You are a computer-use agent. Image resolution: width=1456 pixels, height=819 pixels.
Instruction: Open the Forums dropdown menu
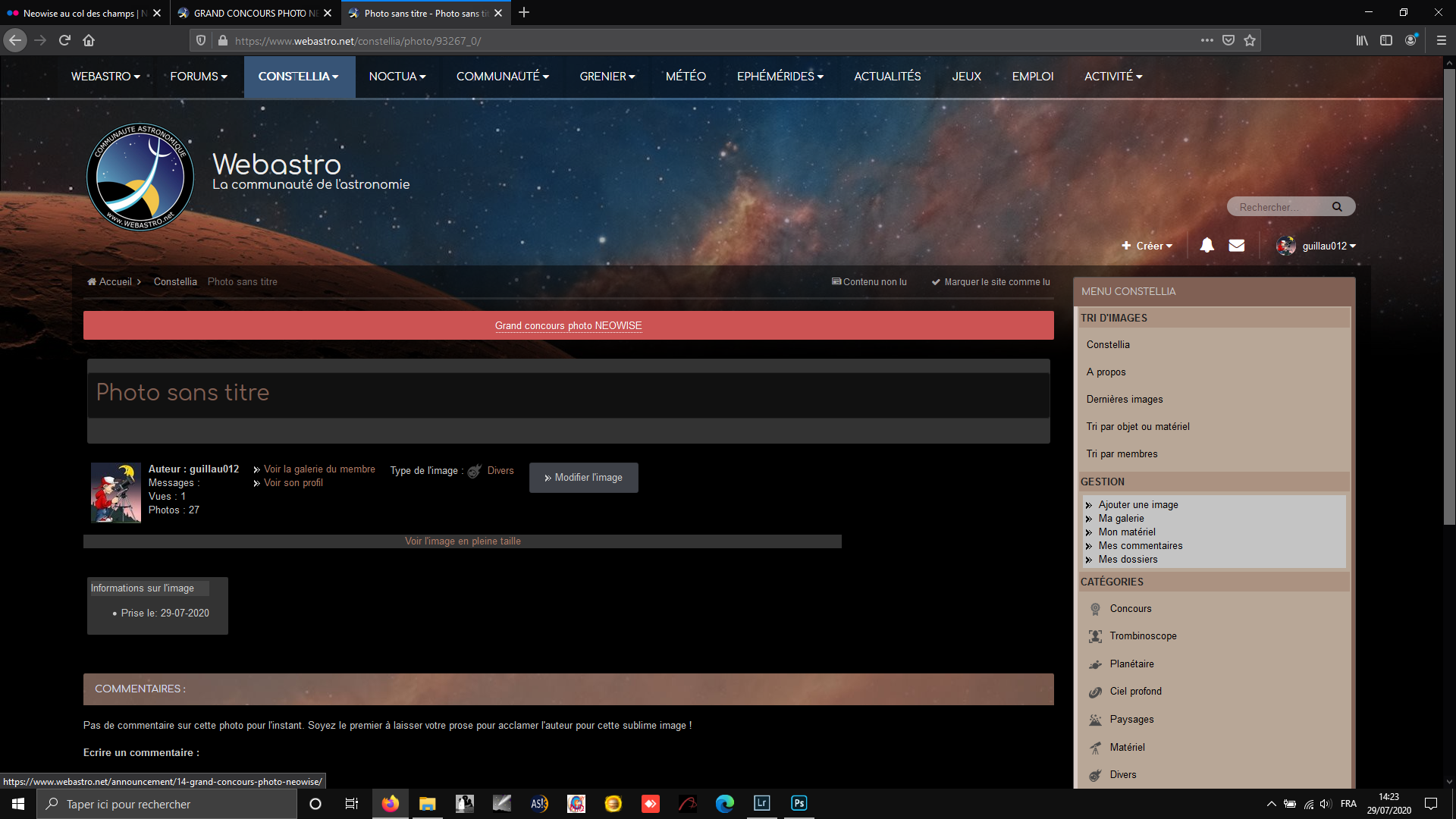[198, 77]
